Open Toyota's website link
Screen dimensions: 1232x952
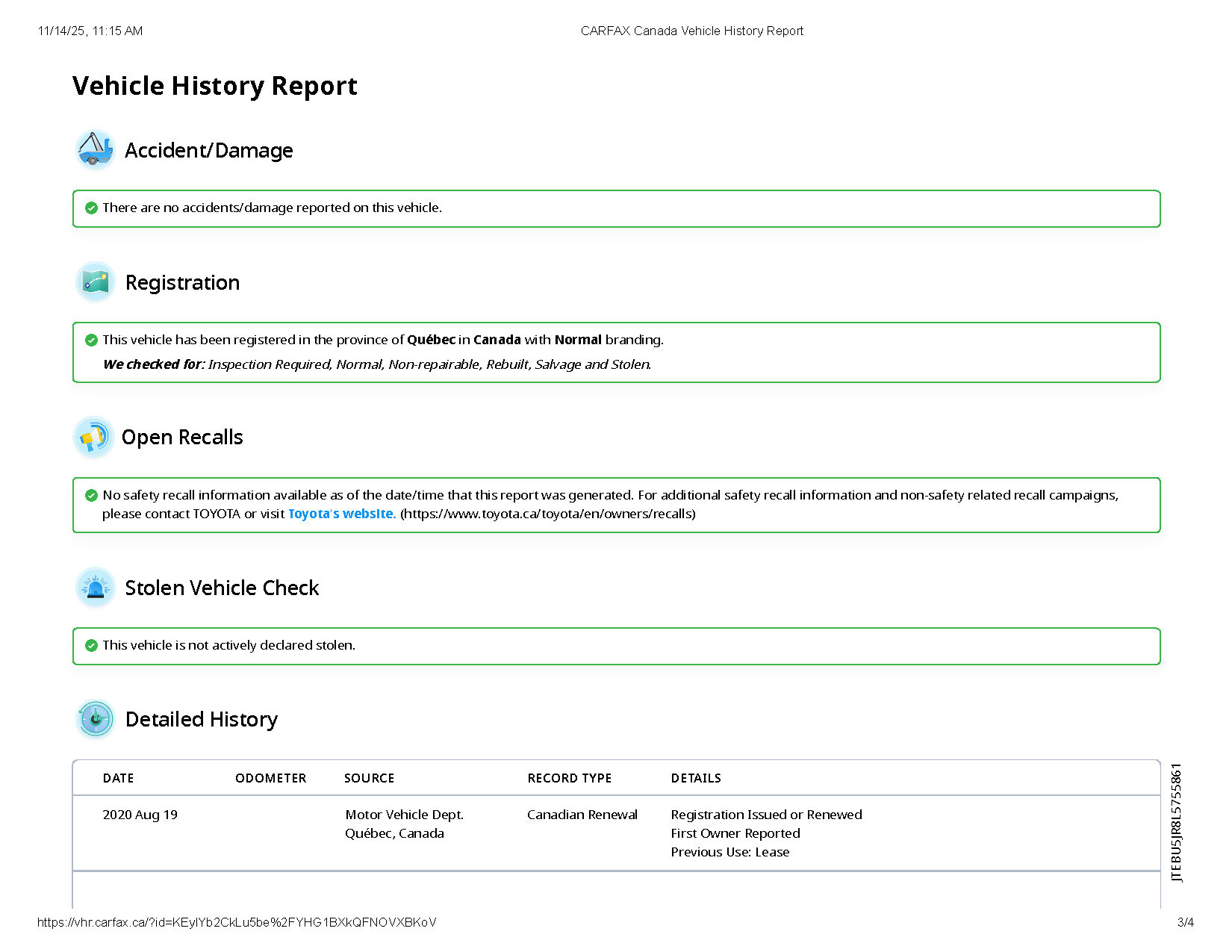click(x=340, y=514)
